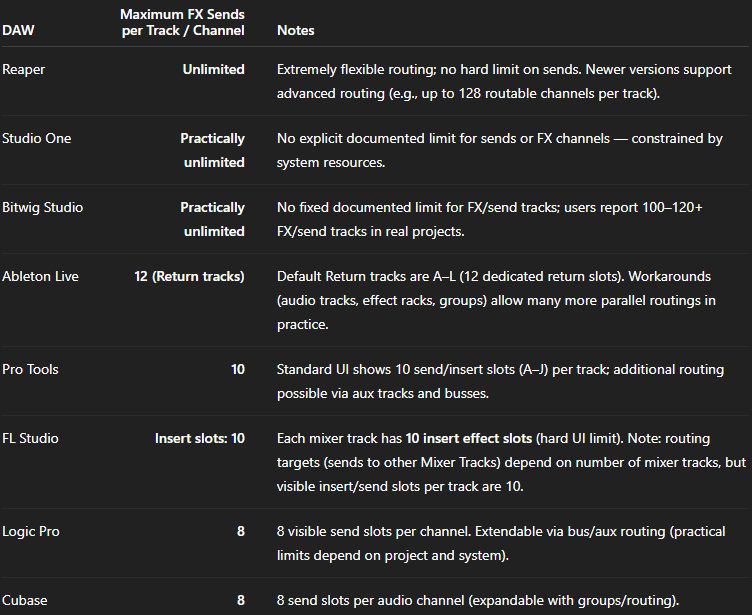Click the note 'No explicit documented limit for sends'

(500, 150)
